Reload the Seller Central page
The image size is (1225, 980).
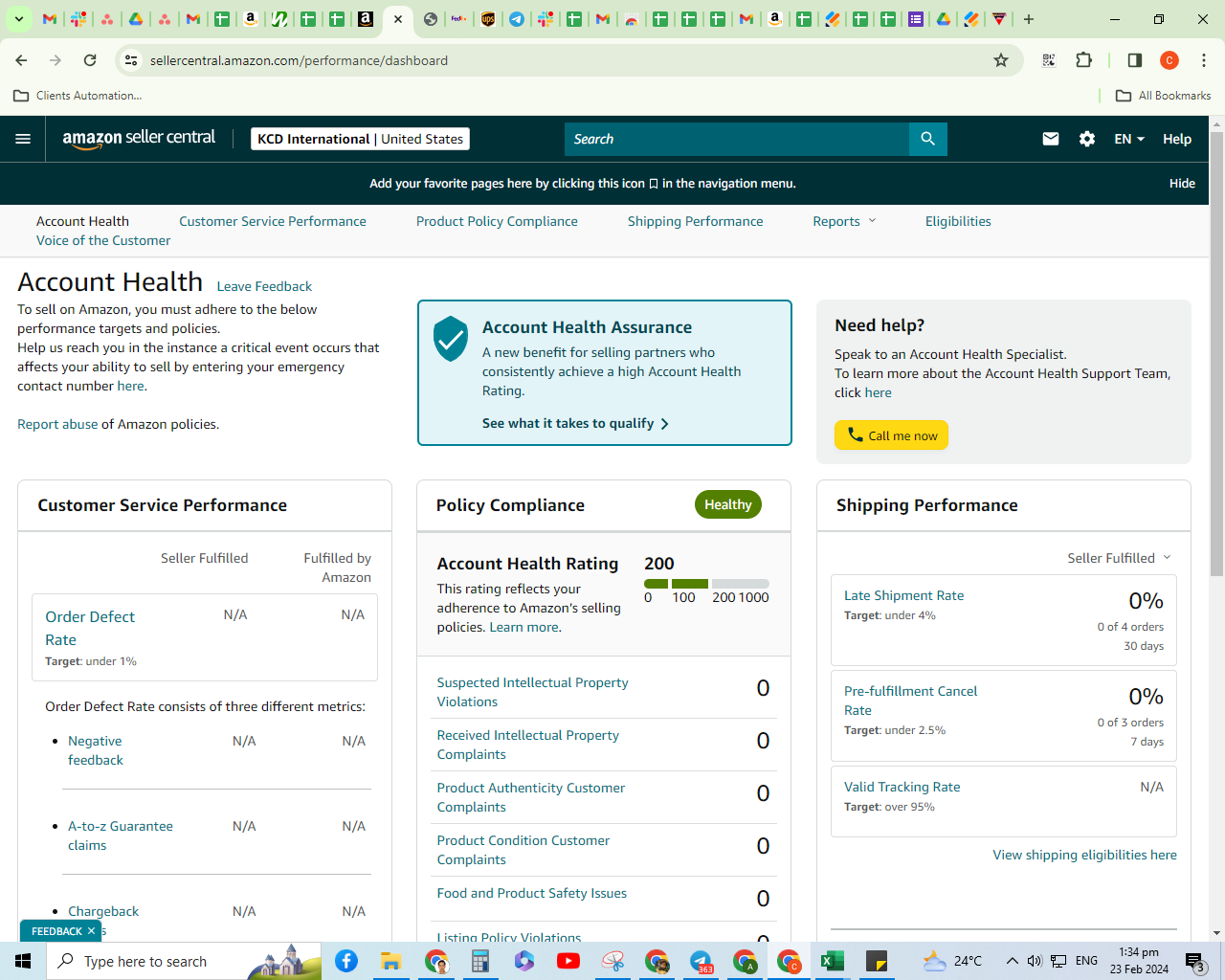tap(90, 60)
